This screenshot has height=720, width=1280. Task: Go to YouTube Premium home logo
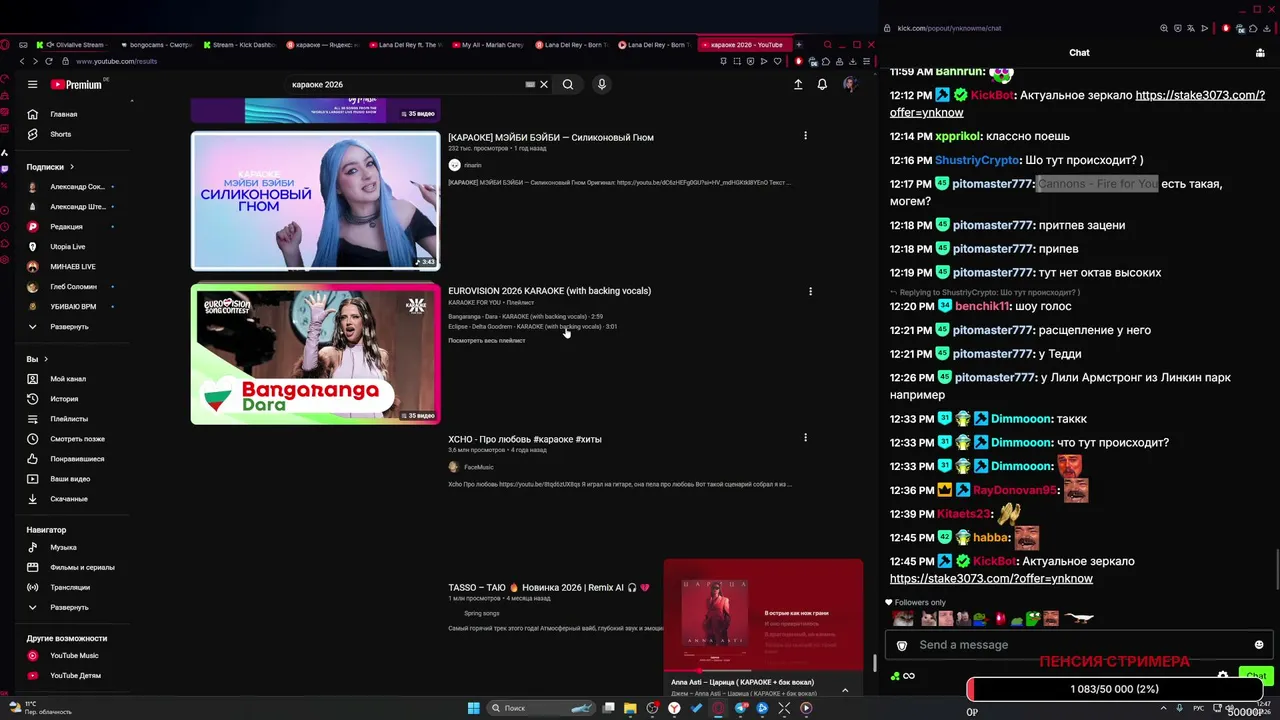click(77, 85)
